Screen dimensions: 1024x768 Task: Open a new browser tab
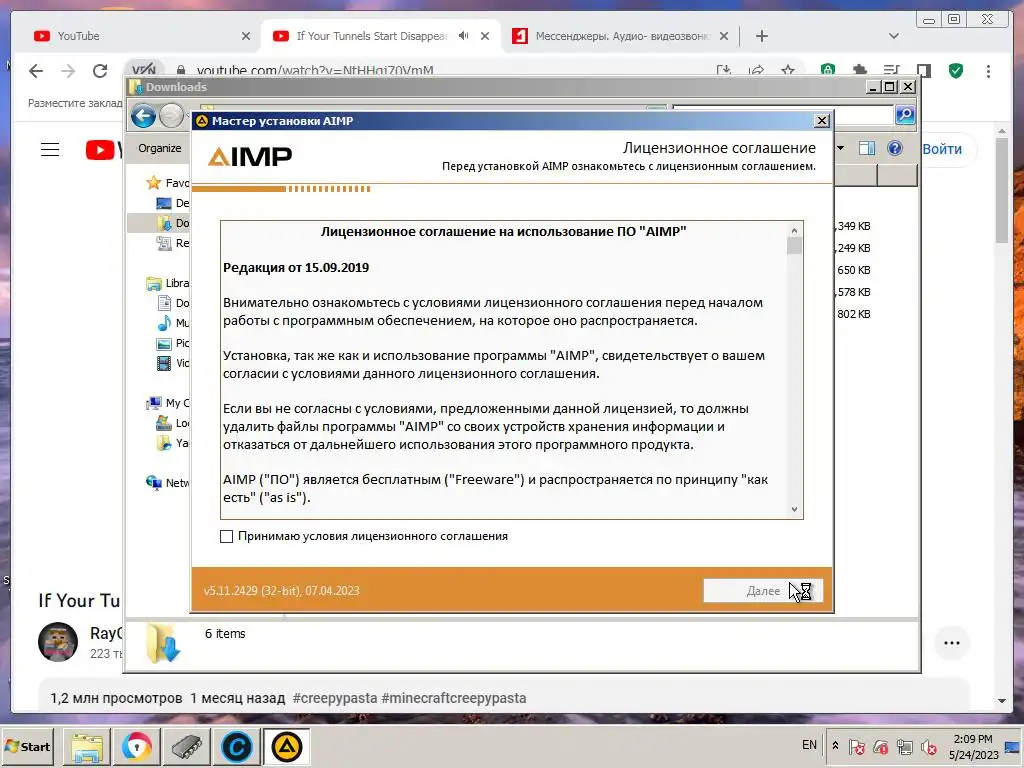[761, 36]
